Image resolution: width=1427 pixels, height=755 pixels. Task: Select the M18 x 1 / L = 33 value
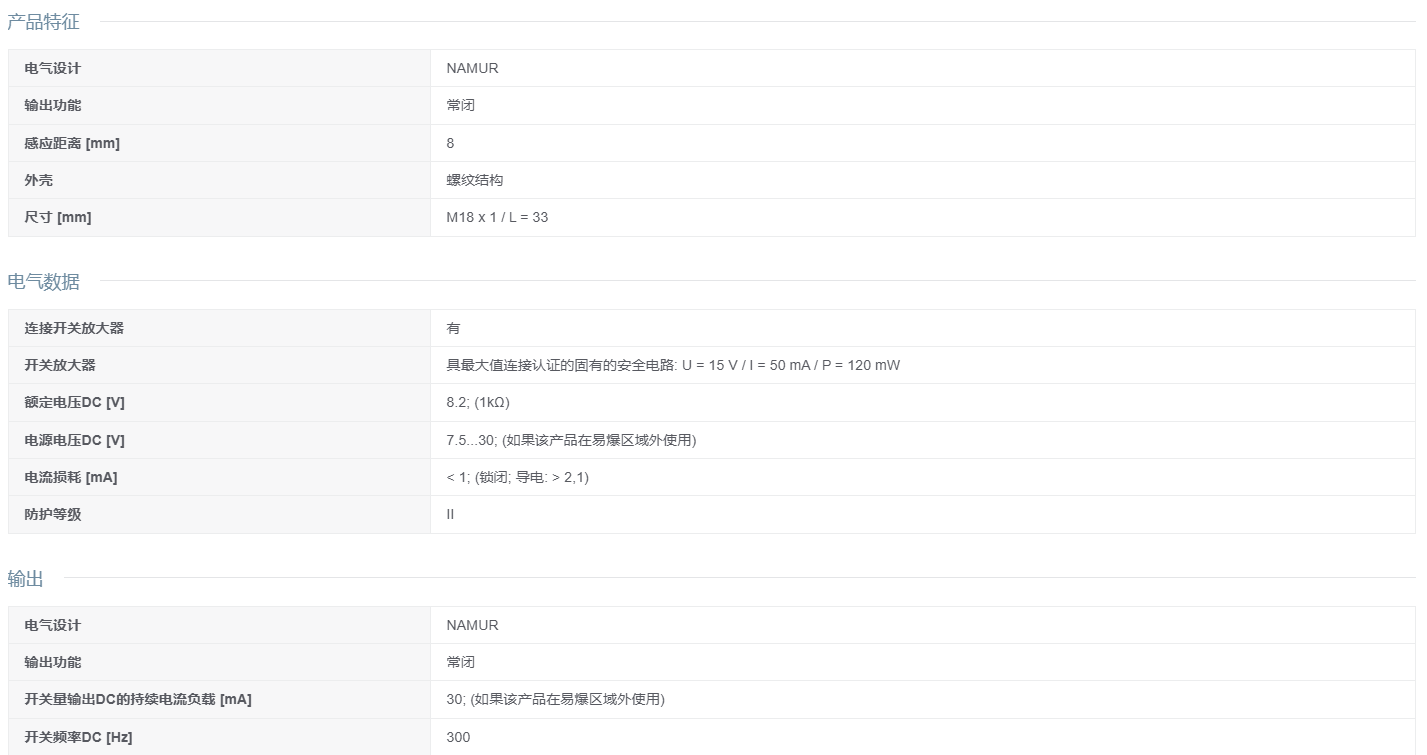pyautogui.click(x=497, y=217)
